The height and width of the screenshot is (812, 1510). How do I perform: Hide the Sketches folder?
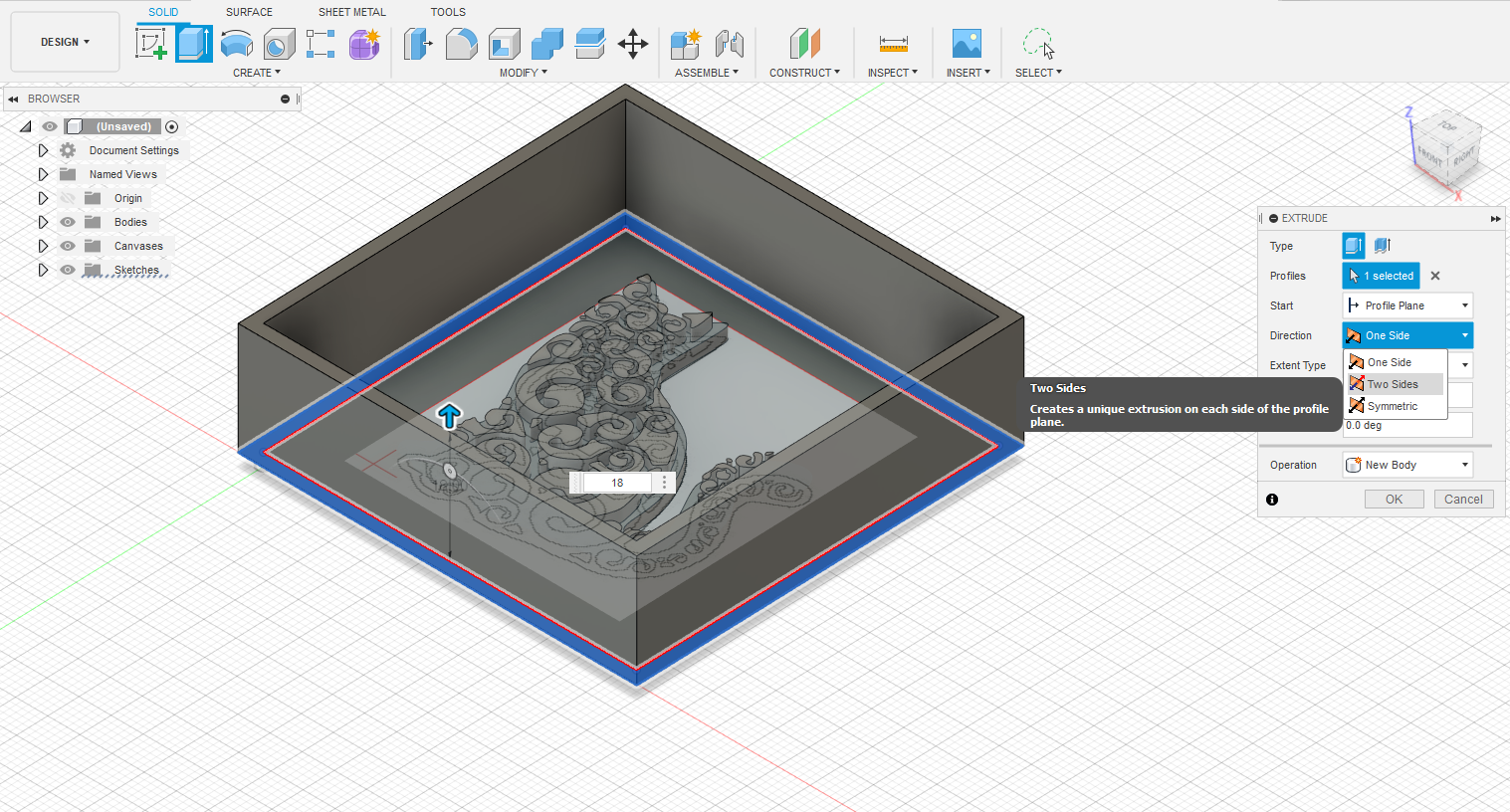pyautogui.click(x=68, y=270)
